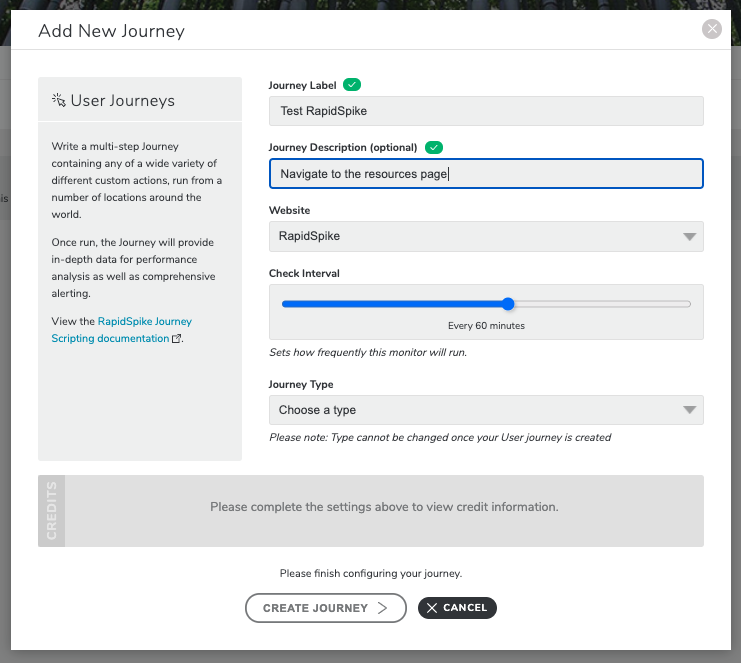
Task: Click the Website dropdown arrow
Action: click(689, 236)
